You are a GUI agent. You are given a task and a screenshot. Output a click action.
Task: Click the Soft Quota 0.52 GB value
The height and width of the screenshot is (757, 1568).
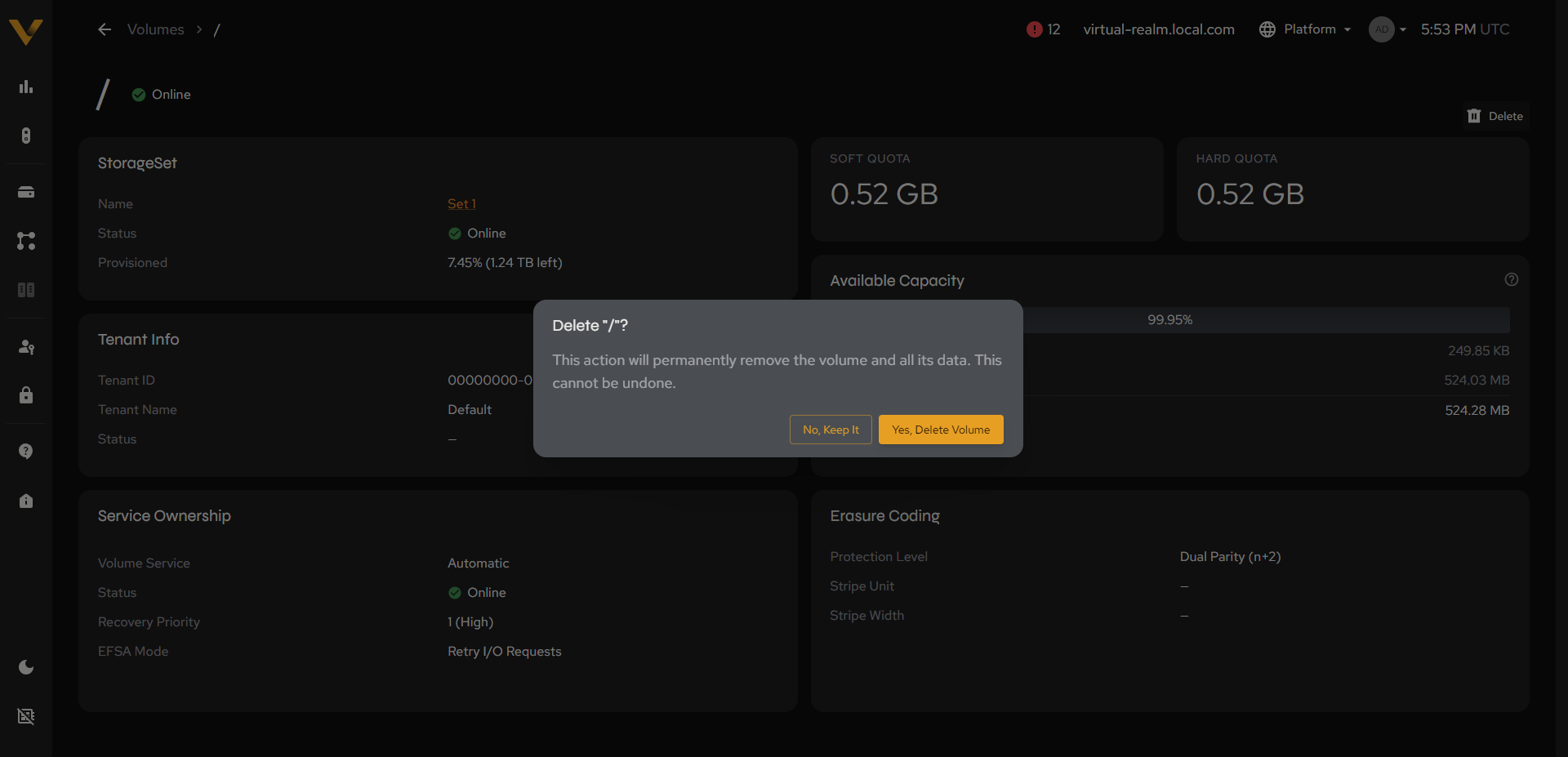point(884,194)
